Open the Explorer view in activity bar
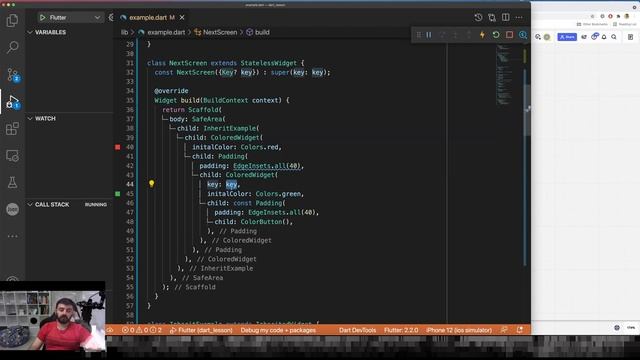Image resolution: width=640 pixels, height=360 pixels. [x=12, y=20]
